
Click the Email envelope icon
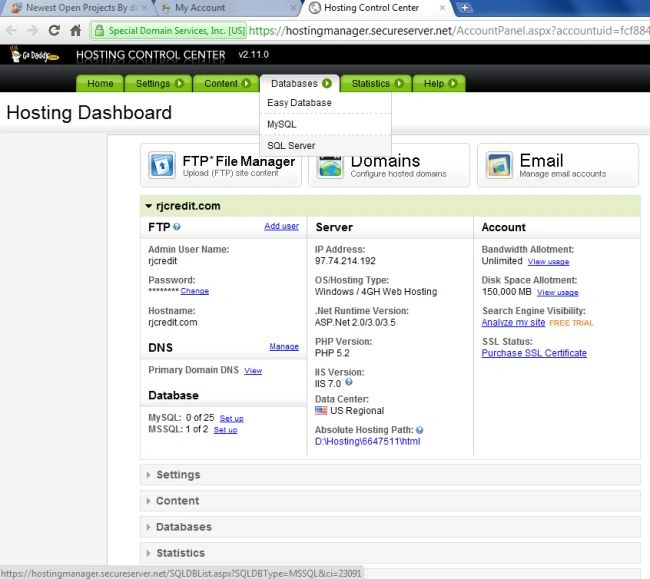coord(499,165)
